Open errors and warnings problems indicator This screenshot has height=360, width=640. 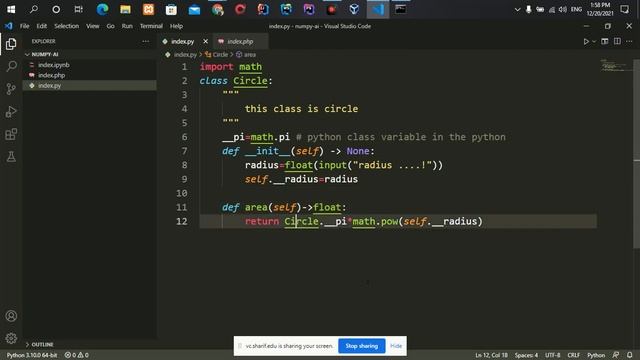pos(77,355)
